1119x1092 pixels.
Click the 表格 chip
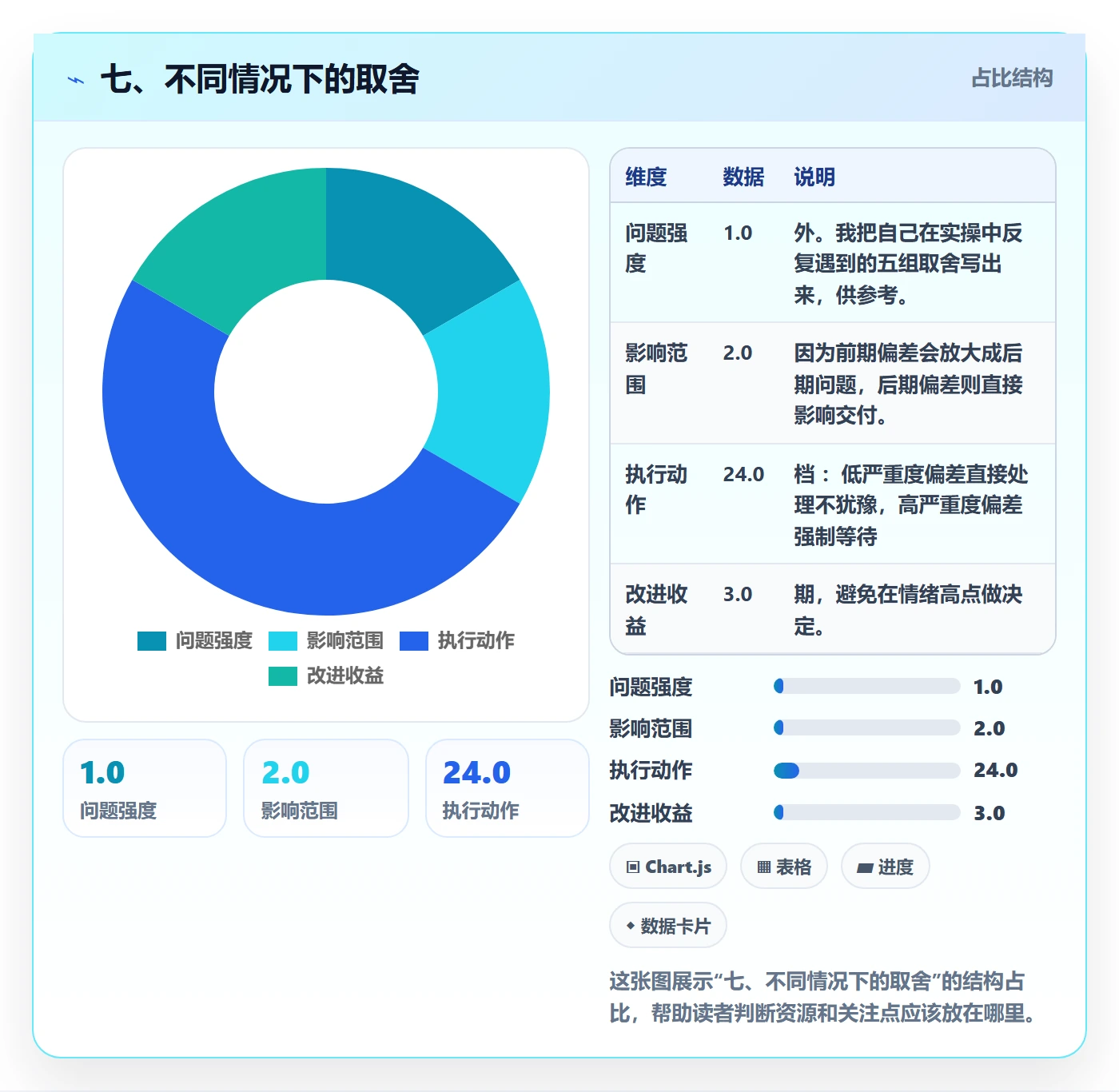pyautogui.click(x=784, y=867)
